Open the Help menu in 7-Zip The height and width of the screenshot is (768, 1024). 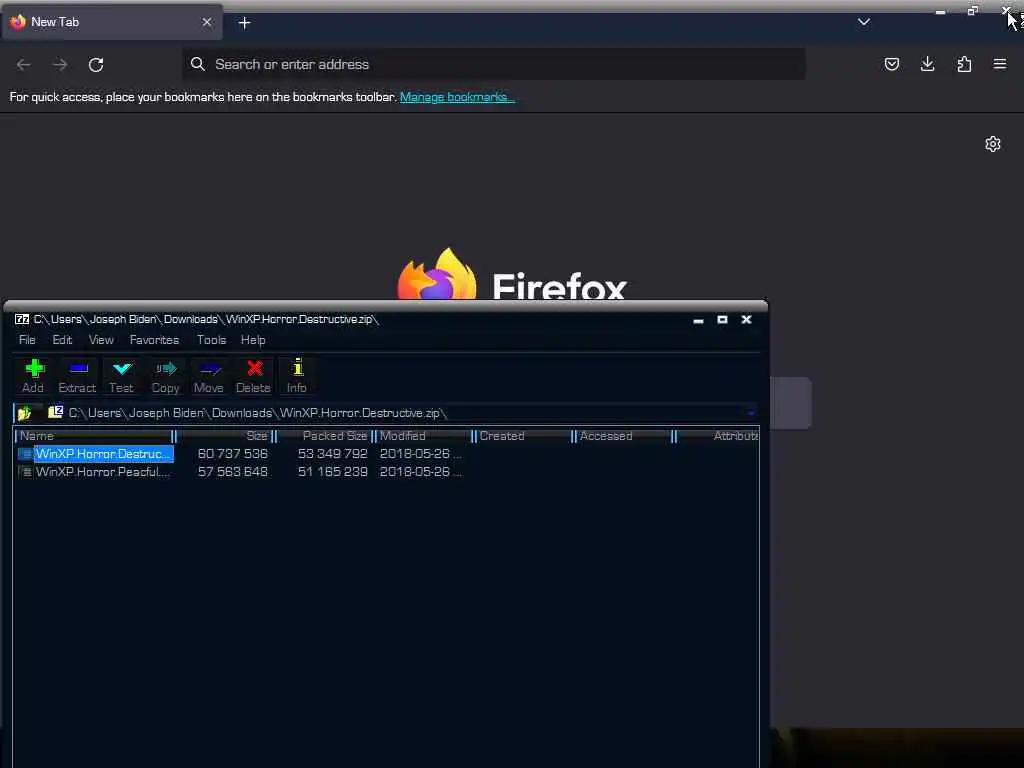point(253,340)
